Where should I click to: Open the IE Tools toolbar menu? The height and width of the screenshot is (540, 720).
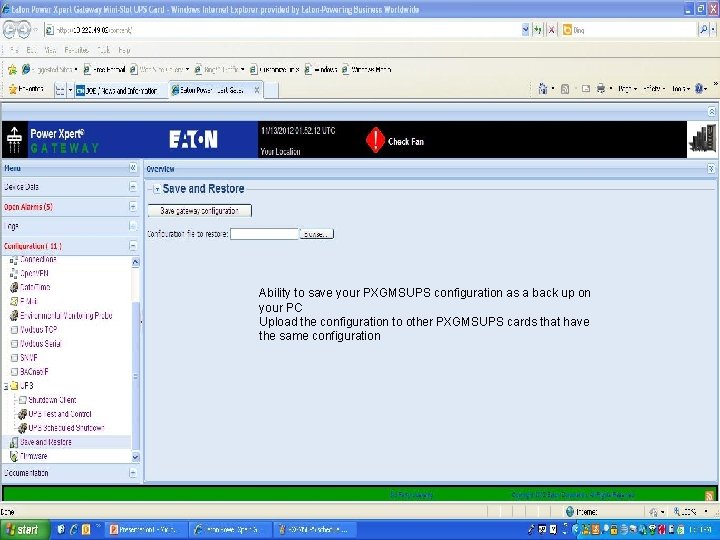[681, 89]
